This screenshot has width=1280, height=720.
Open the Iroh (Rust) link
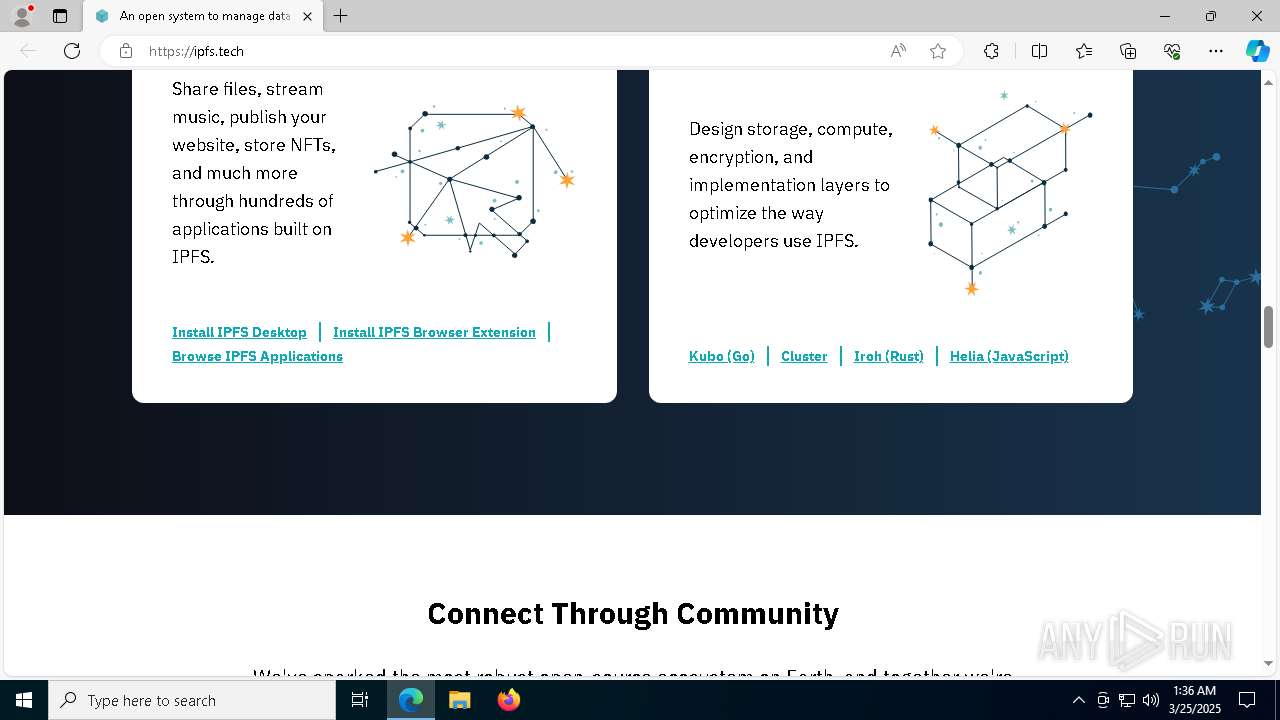(889, 356)
